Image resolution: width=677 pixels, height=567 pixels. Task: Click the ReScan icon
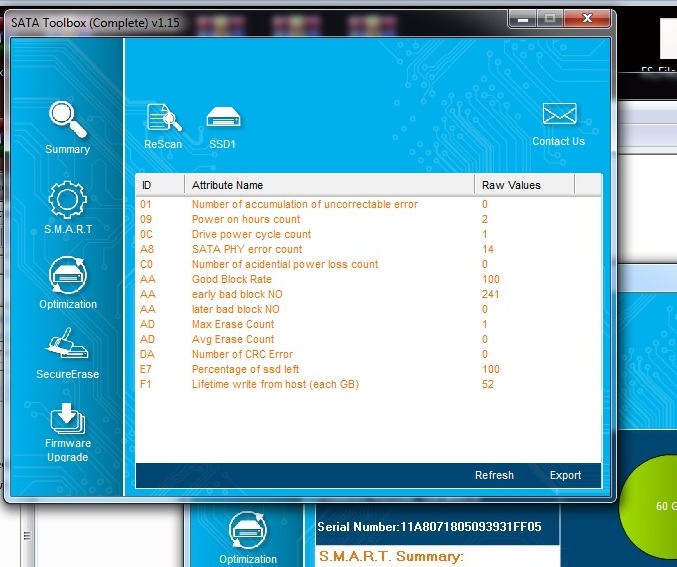coord(164,117)
